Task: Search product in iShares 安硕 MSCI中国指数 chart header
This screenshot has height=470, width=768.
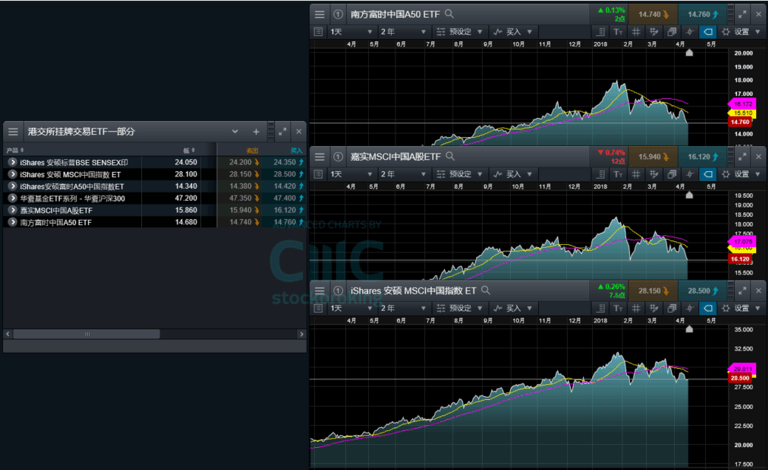Action: click(485, 290)
